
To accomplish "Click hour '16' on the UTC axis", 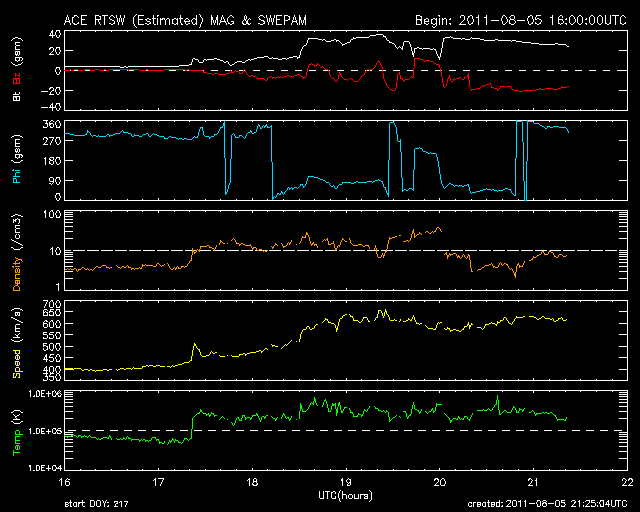I will point(64,482).
